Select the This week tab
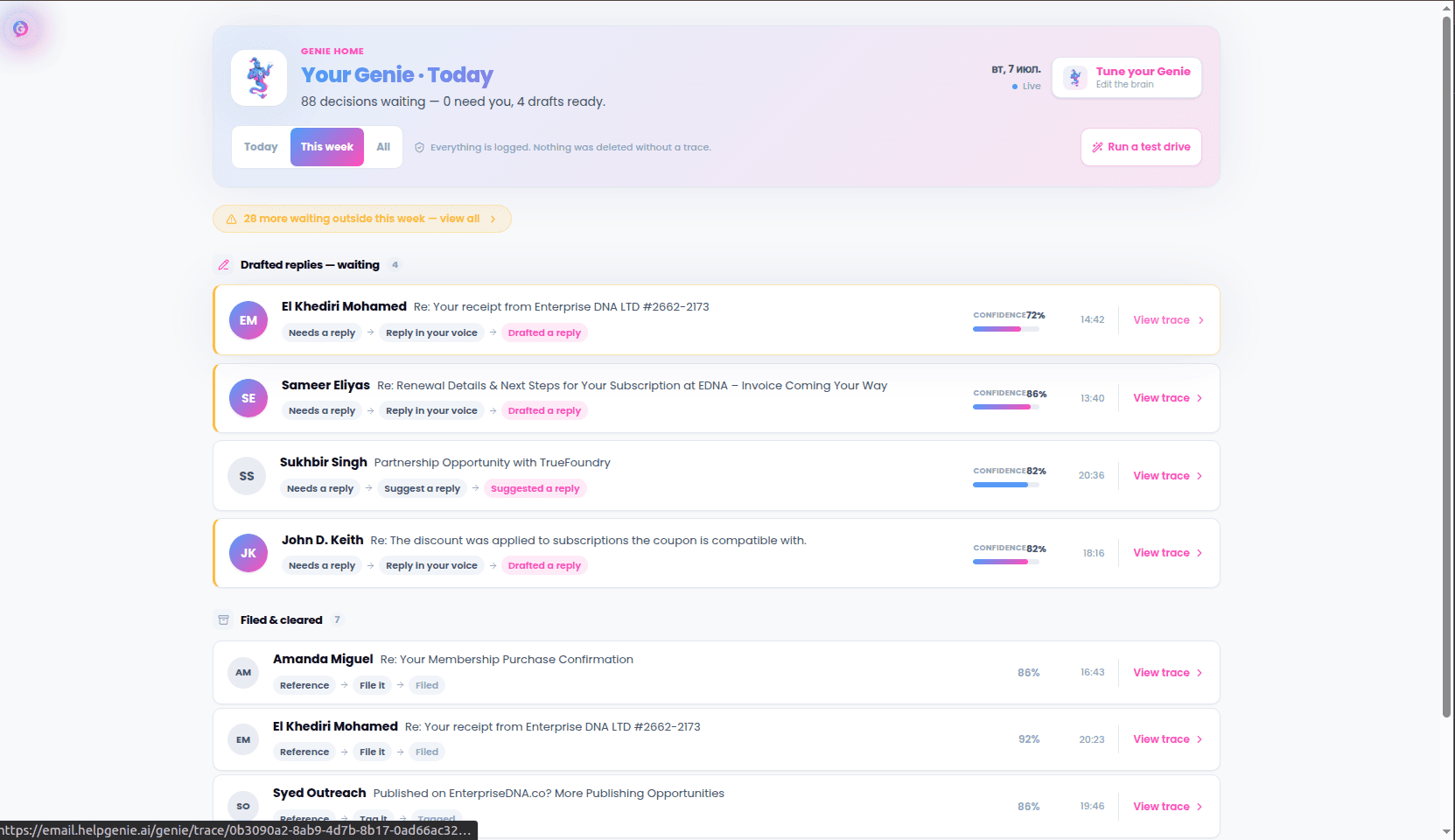 pos(327,147)
